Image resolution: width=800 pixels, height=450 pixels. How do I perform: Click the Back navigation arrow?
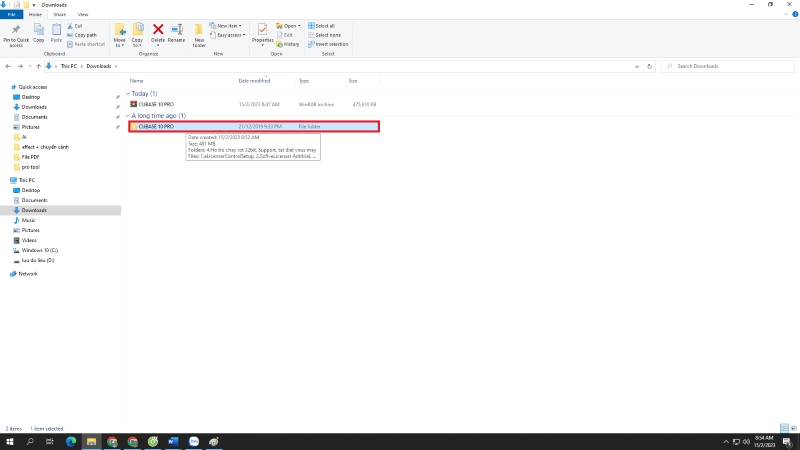coord(8,66)
